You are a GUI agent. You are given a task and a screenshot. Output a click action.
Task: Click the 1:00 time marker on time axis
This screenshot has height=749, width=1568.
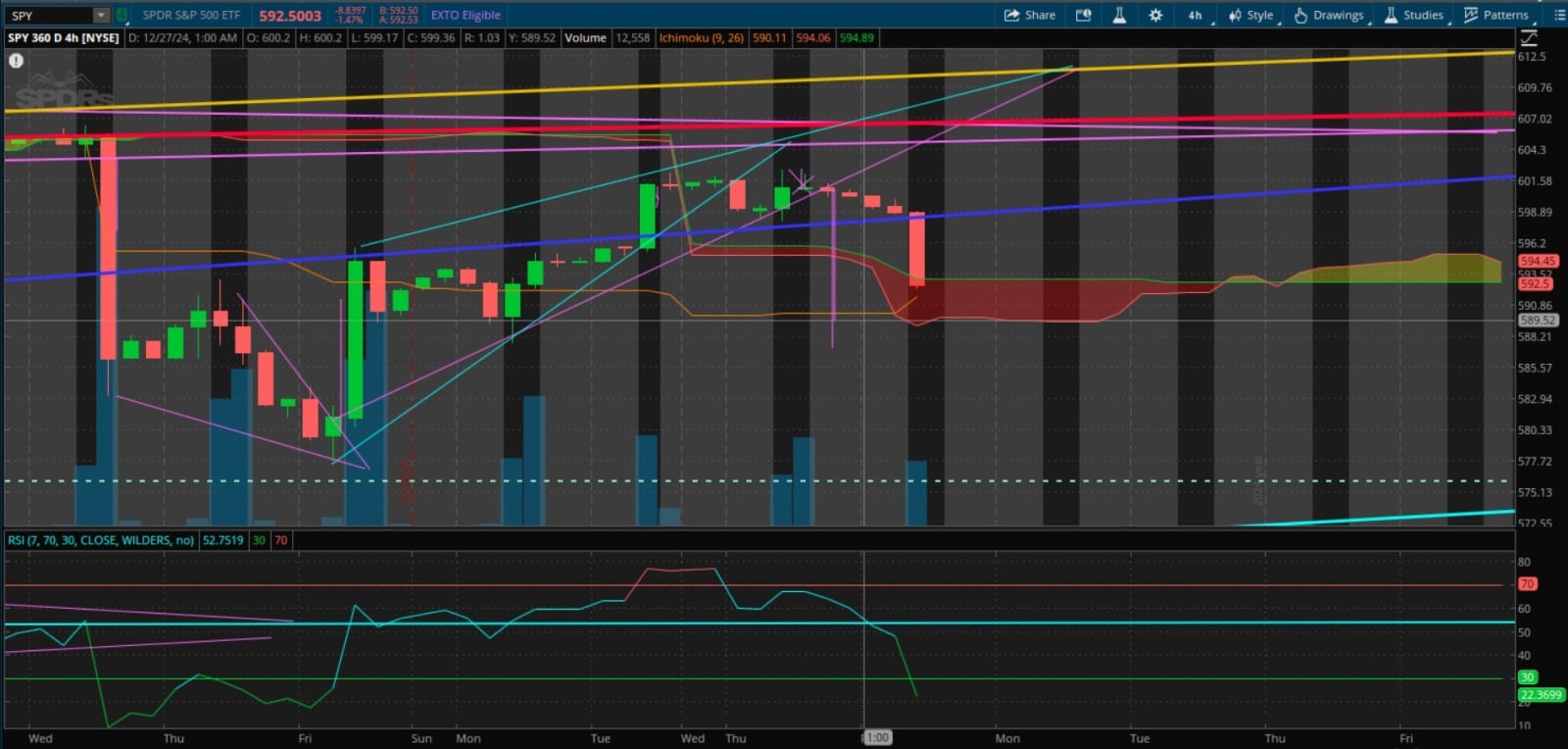pyautogui.click(x=876, y=737)
